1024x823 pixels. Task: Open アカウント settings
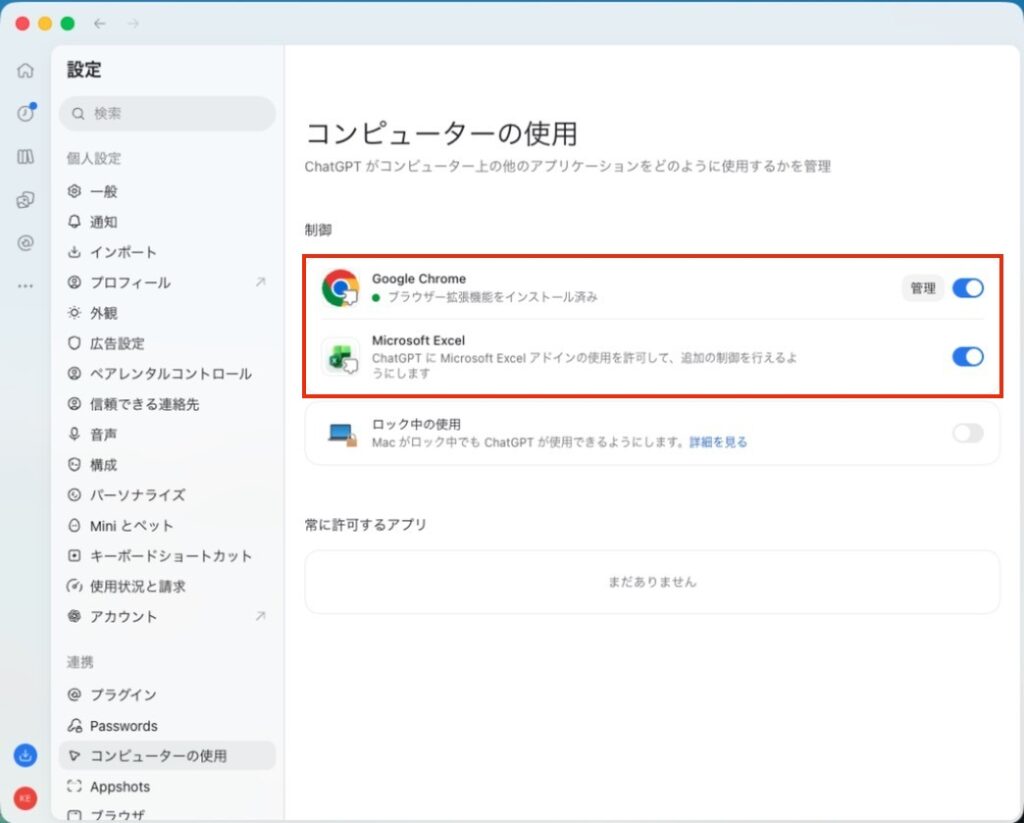[x=167, y=616]
